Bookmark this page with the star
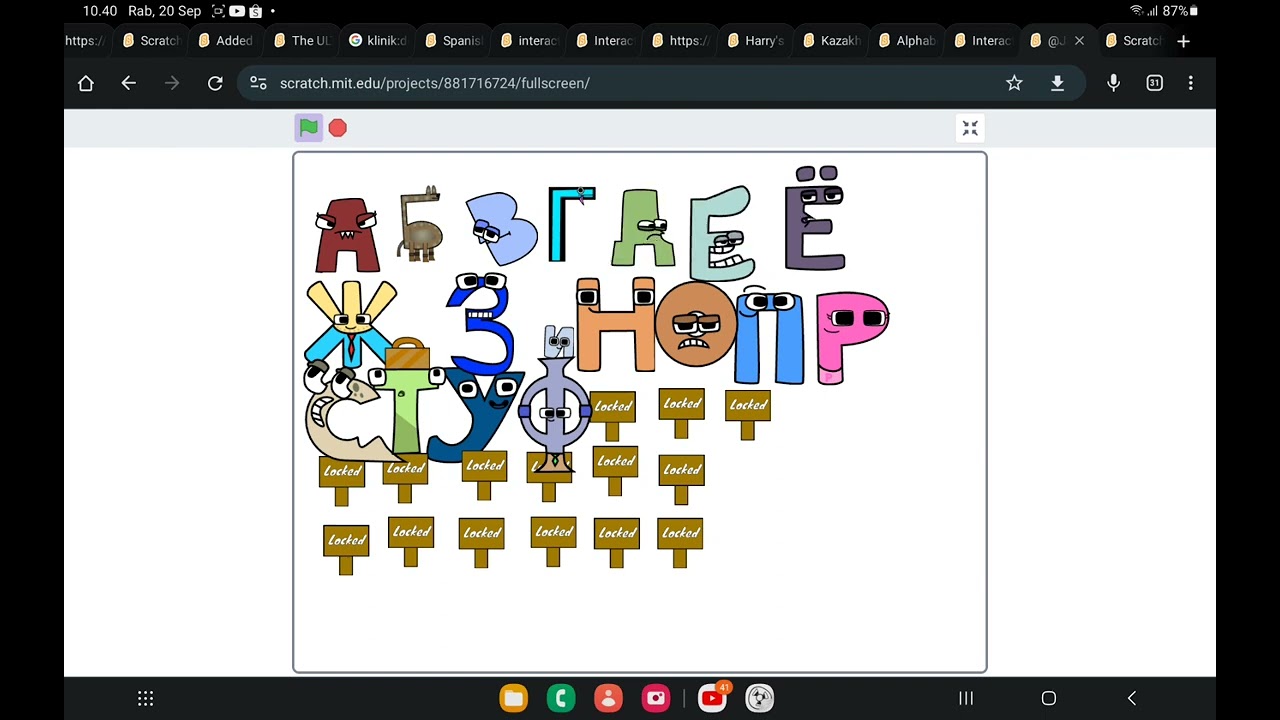 click(x=1014, y=83)
